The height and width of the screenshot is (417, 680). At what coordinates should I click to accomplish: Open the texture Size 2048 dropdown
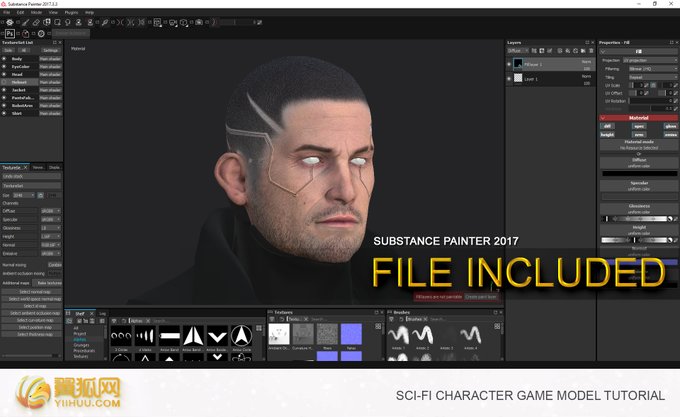pyautogui.click(x=24, y=195)
